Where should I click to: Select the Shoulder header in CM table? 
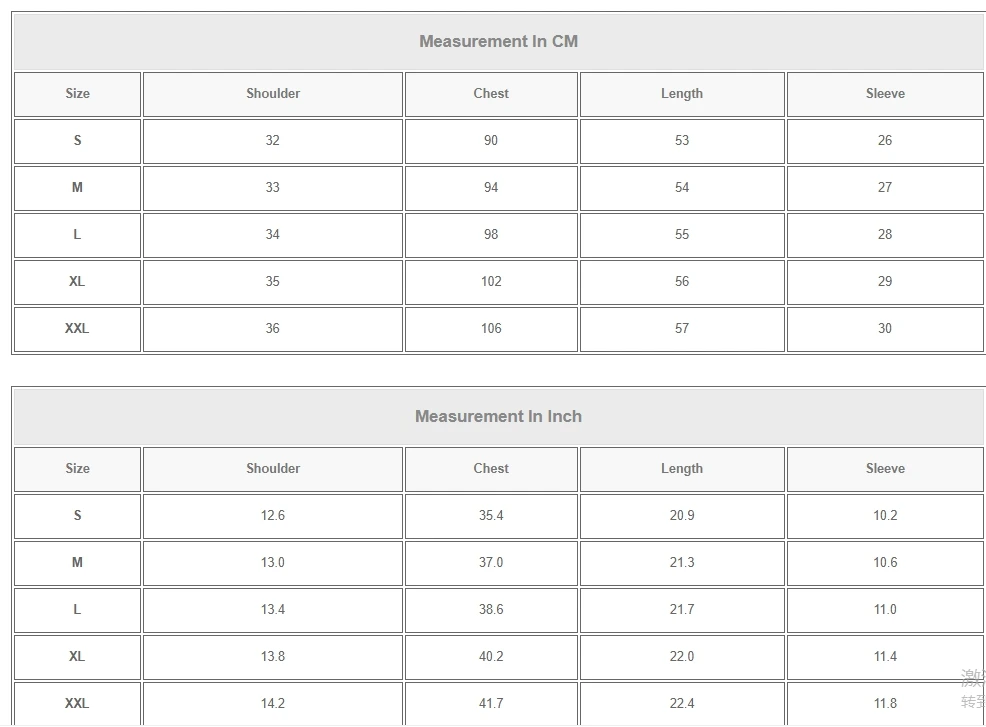[x=273, y=93]
